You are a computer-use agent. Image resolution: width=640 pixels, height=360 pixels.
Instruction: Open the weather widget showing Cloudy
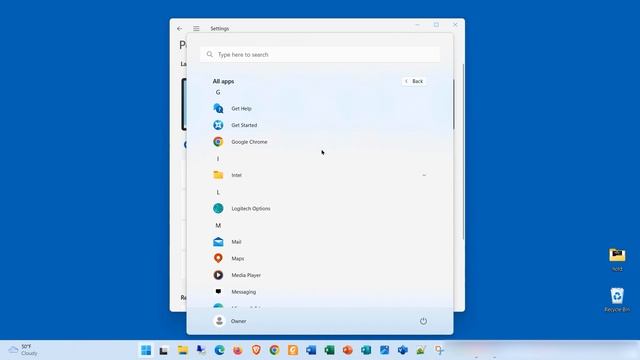pyautogui.click(x=24, y=350)
